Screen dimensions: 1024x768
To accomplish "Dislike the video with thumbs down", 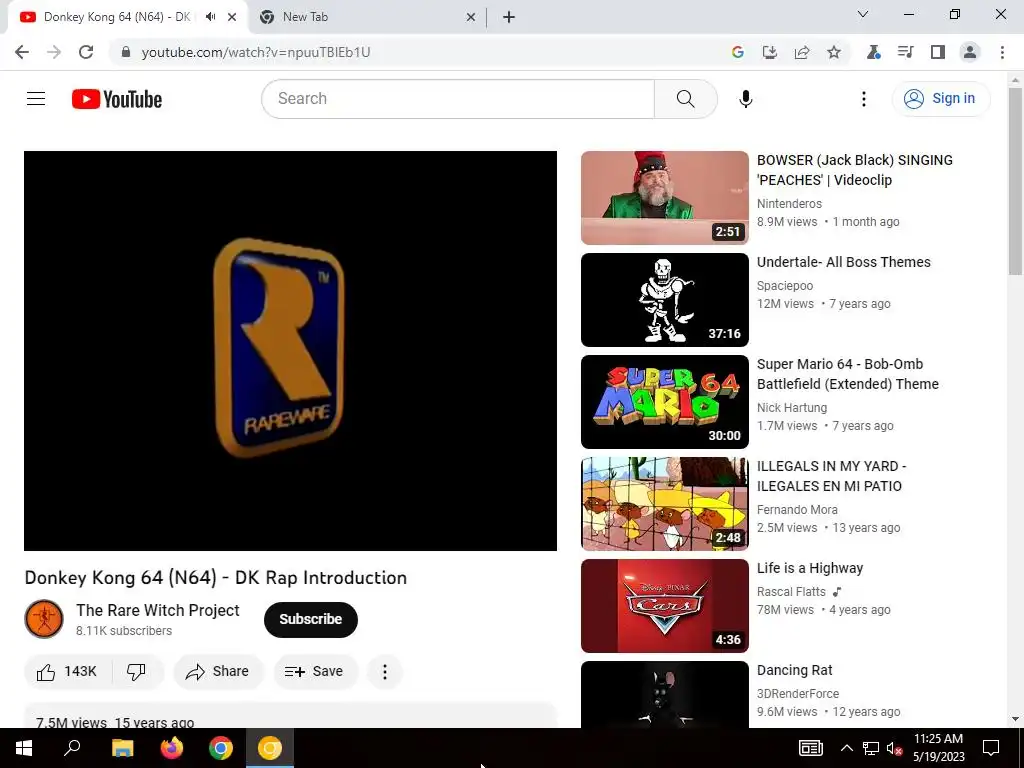I will [136, 671].
